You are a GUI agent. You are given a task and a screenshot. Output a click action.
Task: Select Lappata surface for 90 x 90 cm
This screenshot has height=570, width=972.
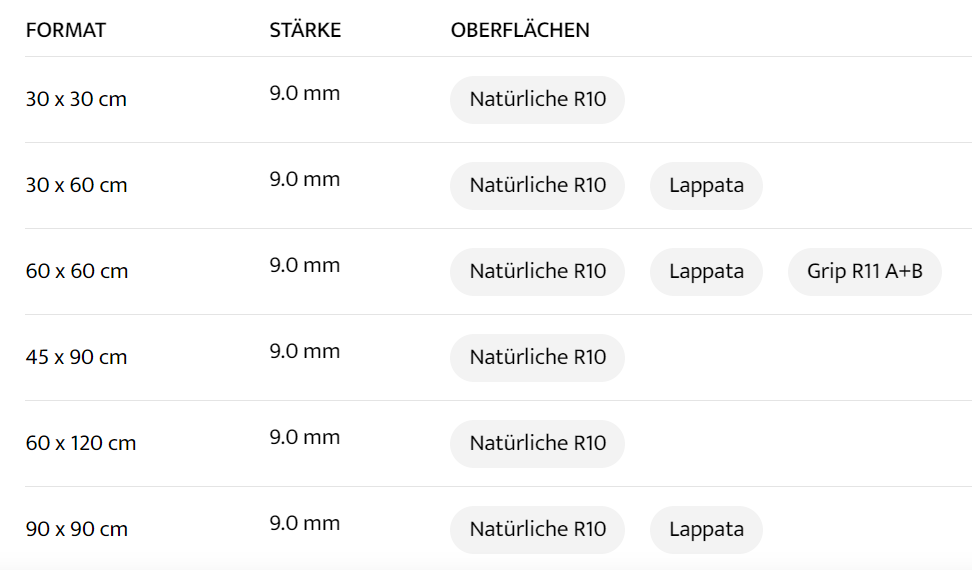[706, 530]
